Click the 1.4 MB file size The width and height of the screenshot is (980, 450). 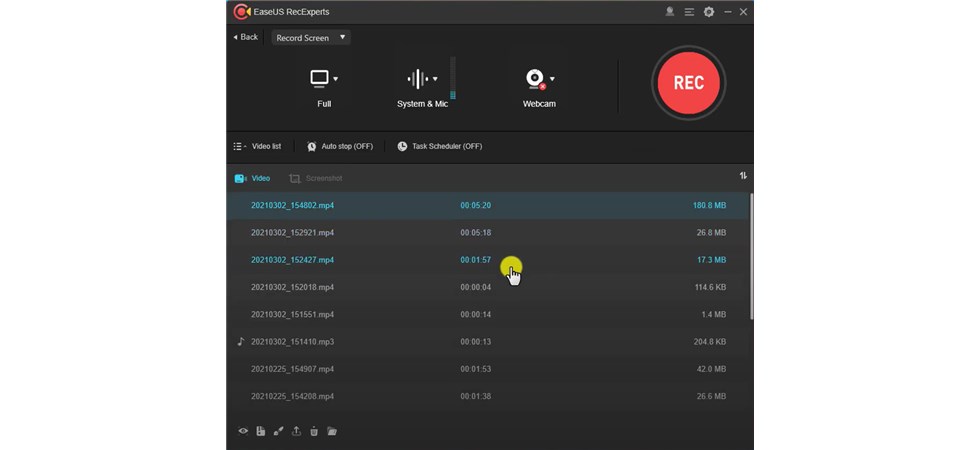[714, 314]
